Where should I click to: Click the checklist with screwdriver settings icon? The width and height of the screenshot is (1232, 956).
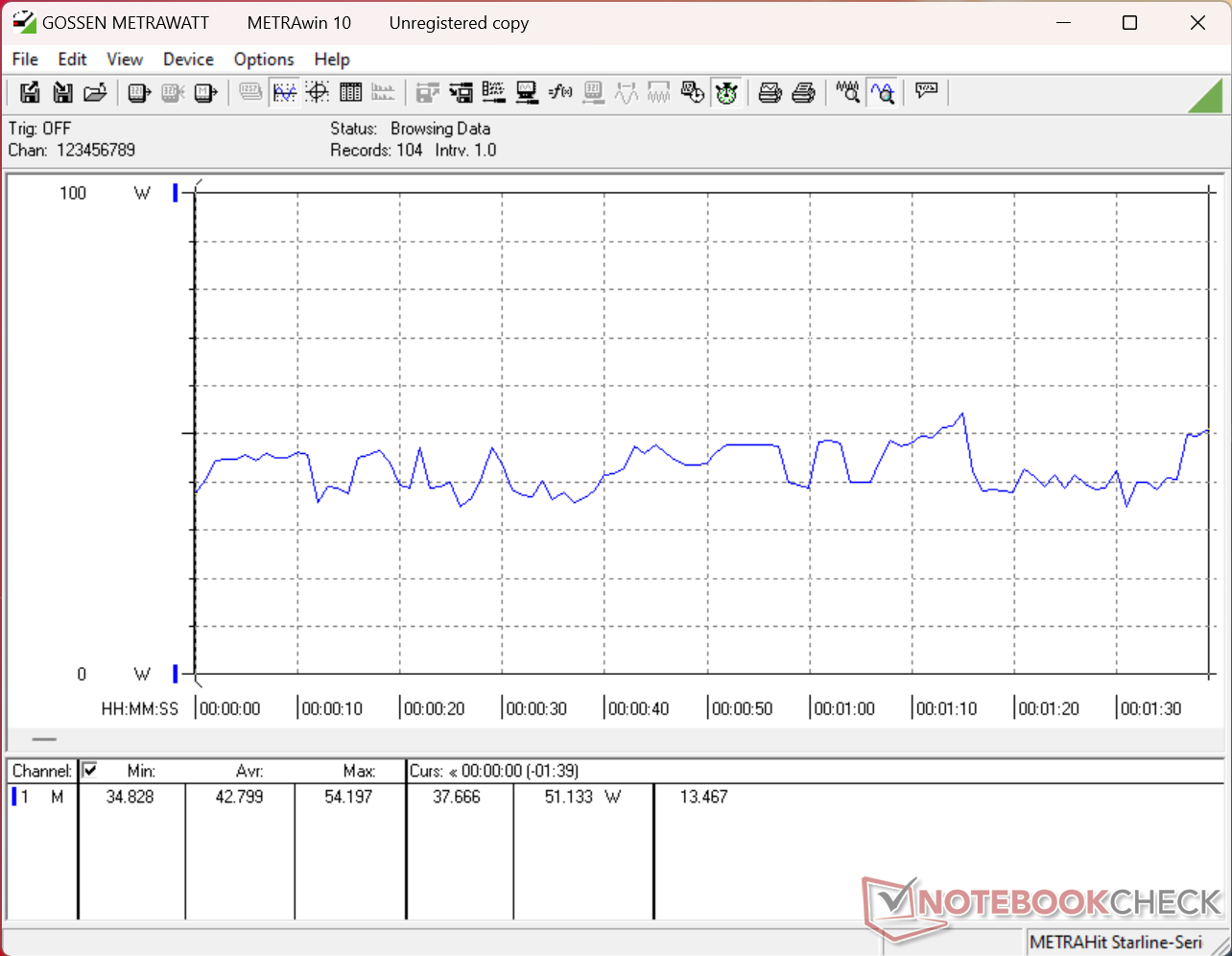[494, 93]
